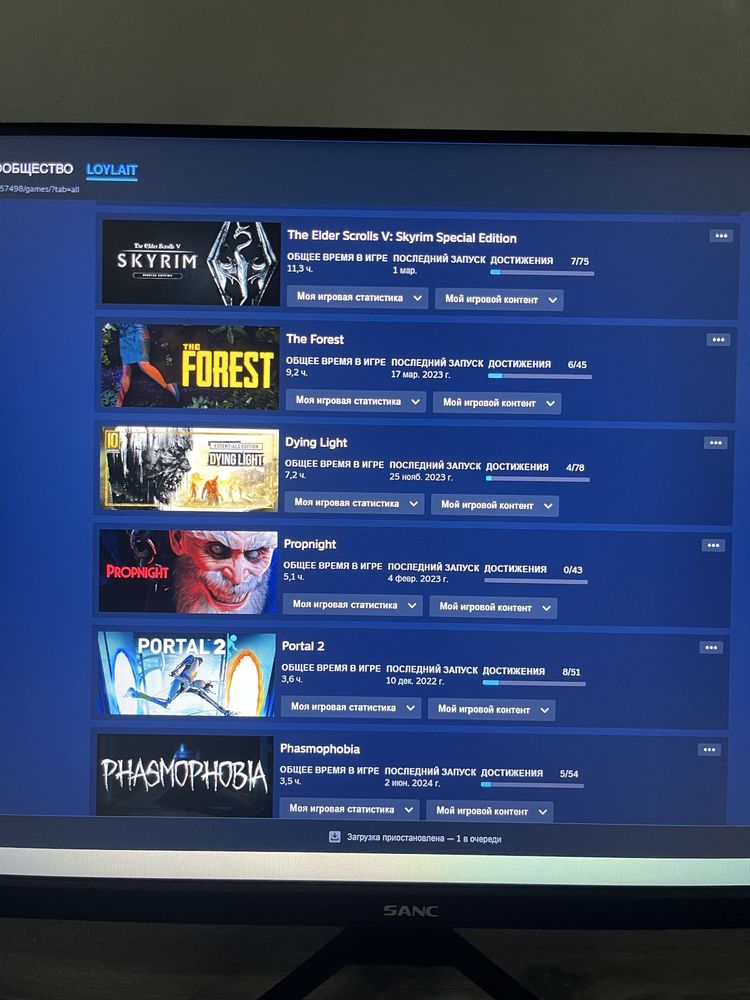Open the three-dot menu for Propnight
The width and height of the screenshot is (750, 1000).
coord(713,545)
